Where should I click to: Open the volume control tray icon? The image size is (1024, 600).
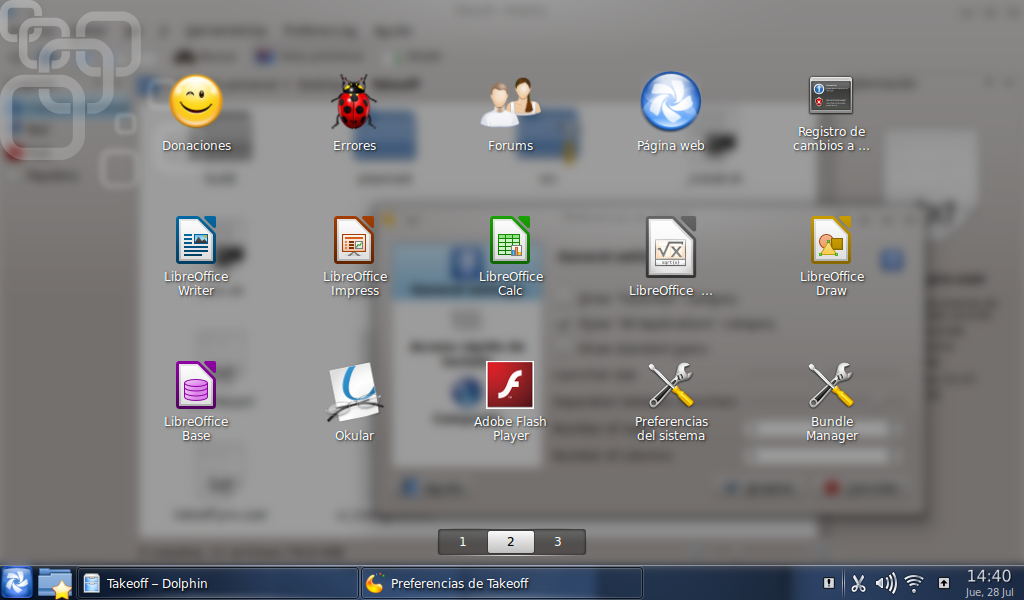click(886, 583)
